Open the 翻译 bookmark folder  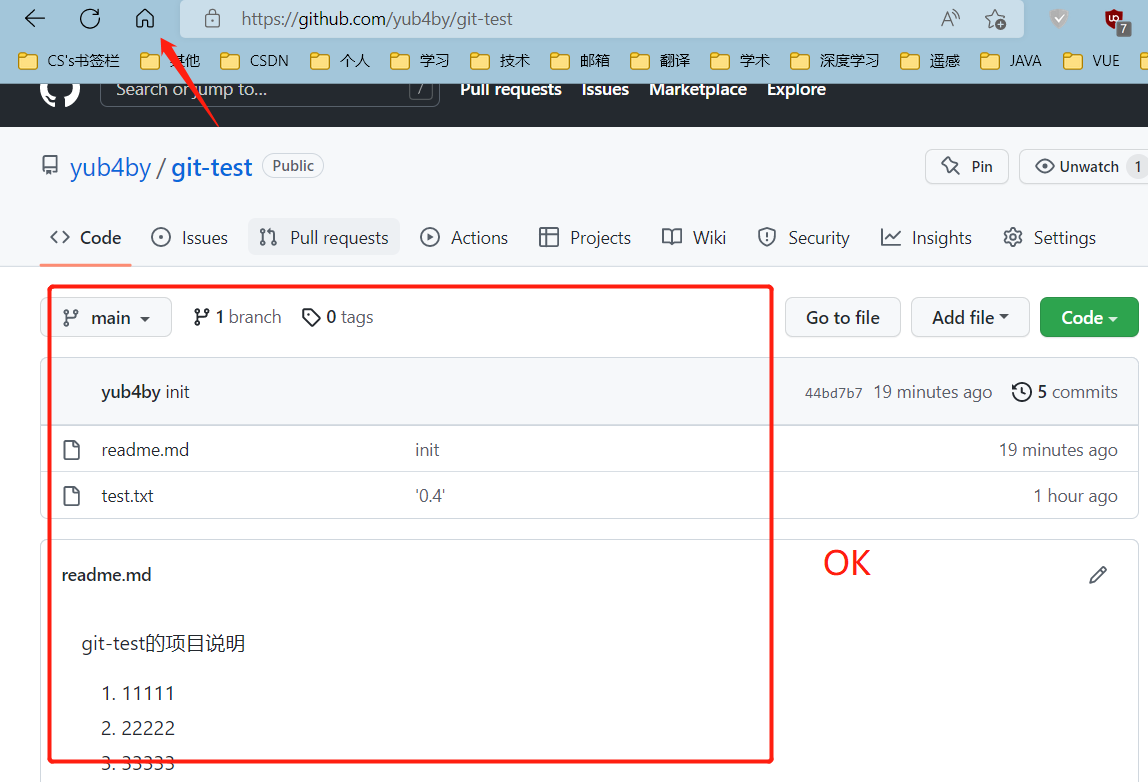pyautogui.click(x=659, y=61)
